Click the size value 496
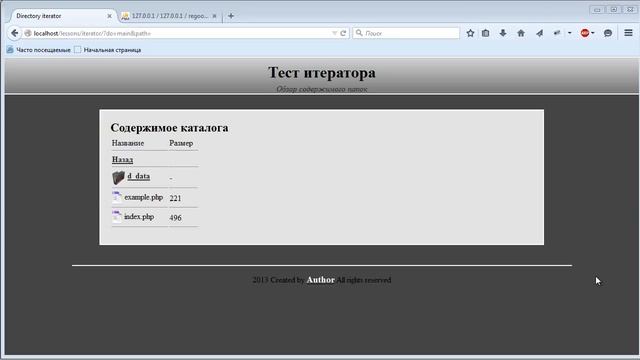640x360 pixels. (176, 218)
